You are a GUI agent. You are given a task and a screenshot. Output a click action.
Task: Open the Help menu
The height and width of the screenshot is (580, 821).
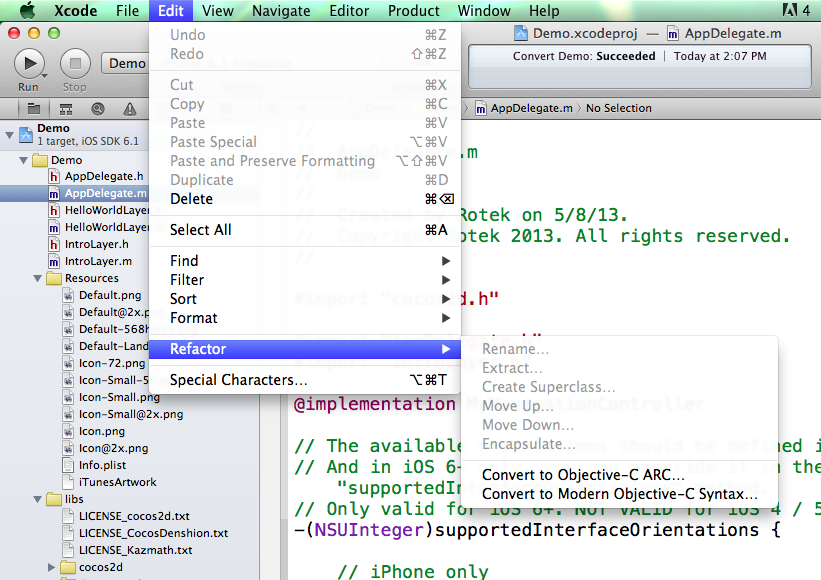click(x=544, y=10)
